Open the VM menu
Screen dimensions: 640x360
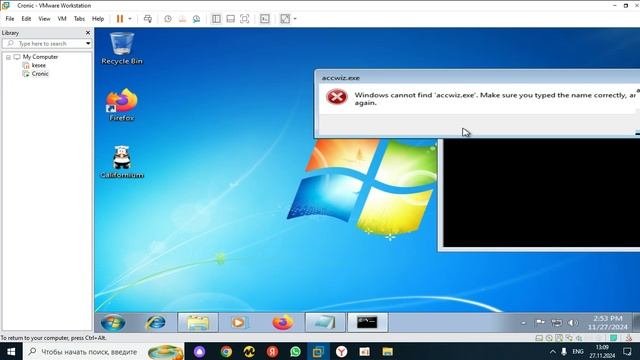(x=62, y=19)
